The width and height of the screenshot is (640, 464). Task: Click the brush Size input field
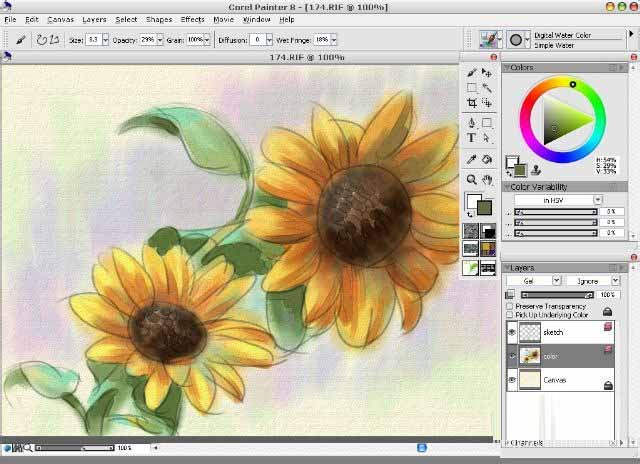[92, 39]
